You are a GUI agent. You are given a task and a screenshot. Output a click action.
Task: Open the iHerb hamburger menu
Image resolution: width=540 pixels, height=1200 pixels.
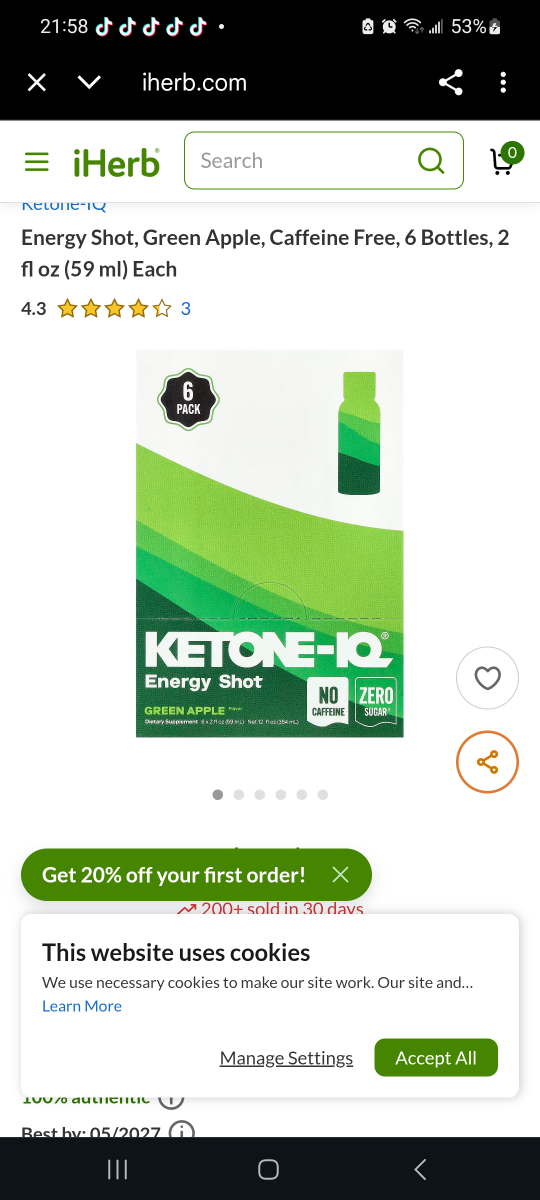[x=37, y=161]
